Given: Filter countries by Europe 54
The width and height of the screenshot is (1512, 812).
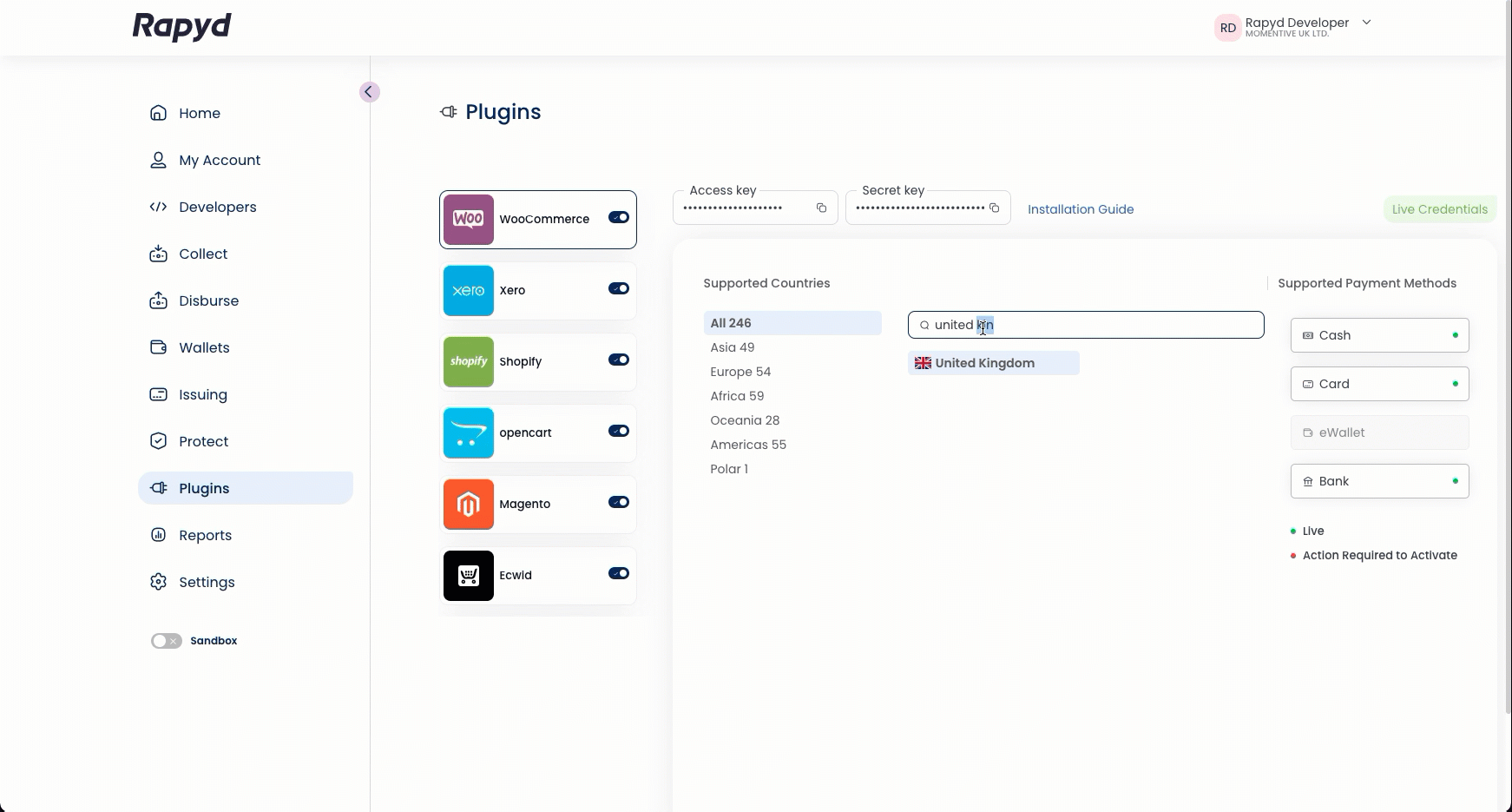Looking at the screenshot, I should 740,372.
